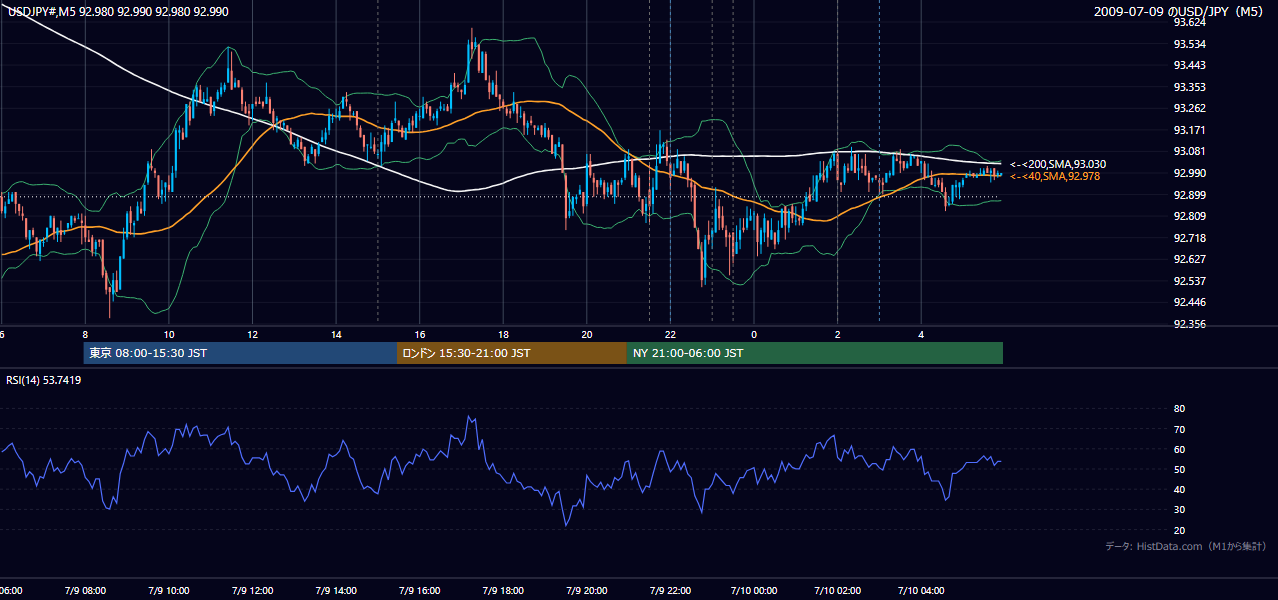The width and height of the screenshot is (1278, 600).
Task: Click hour tick 0 under the price chart
Action: [x=754, y=334]
